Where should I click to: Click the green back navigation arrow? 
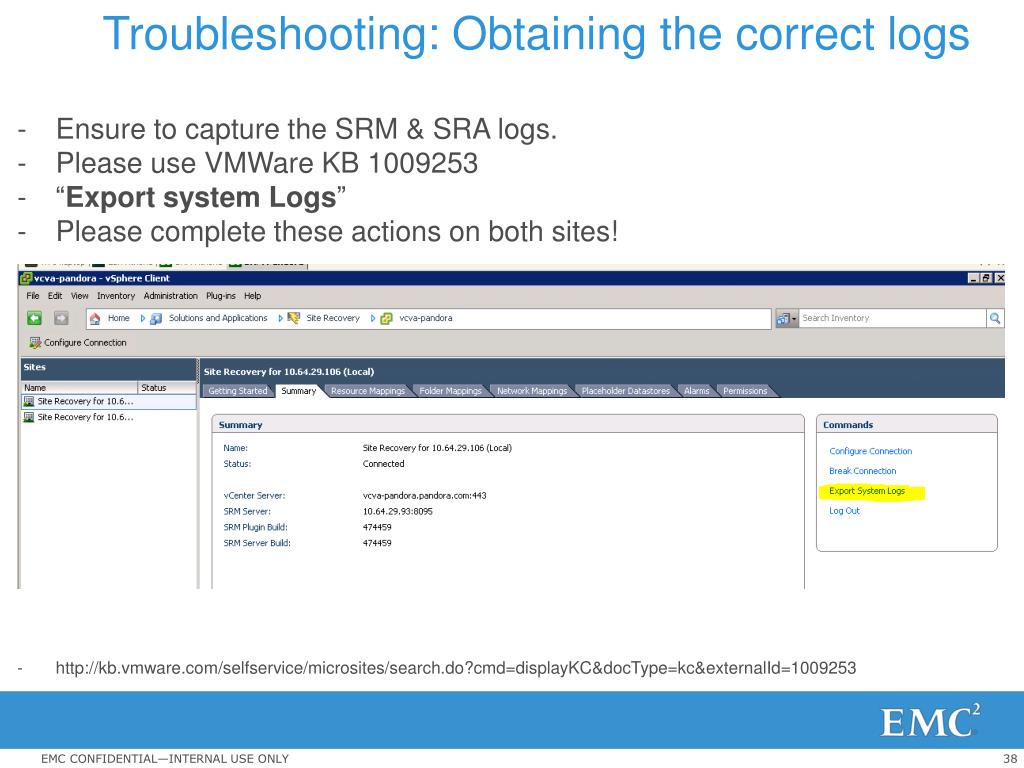pyautogui.click(x=34, y=318)
